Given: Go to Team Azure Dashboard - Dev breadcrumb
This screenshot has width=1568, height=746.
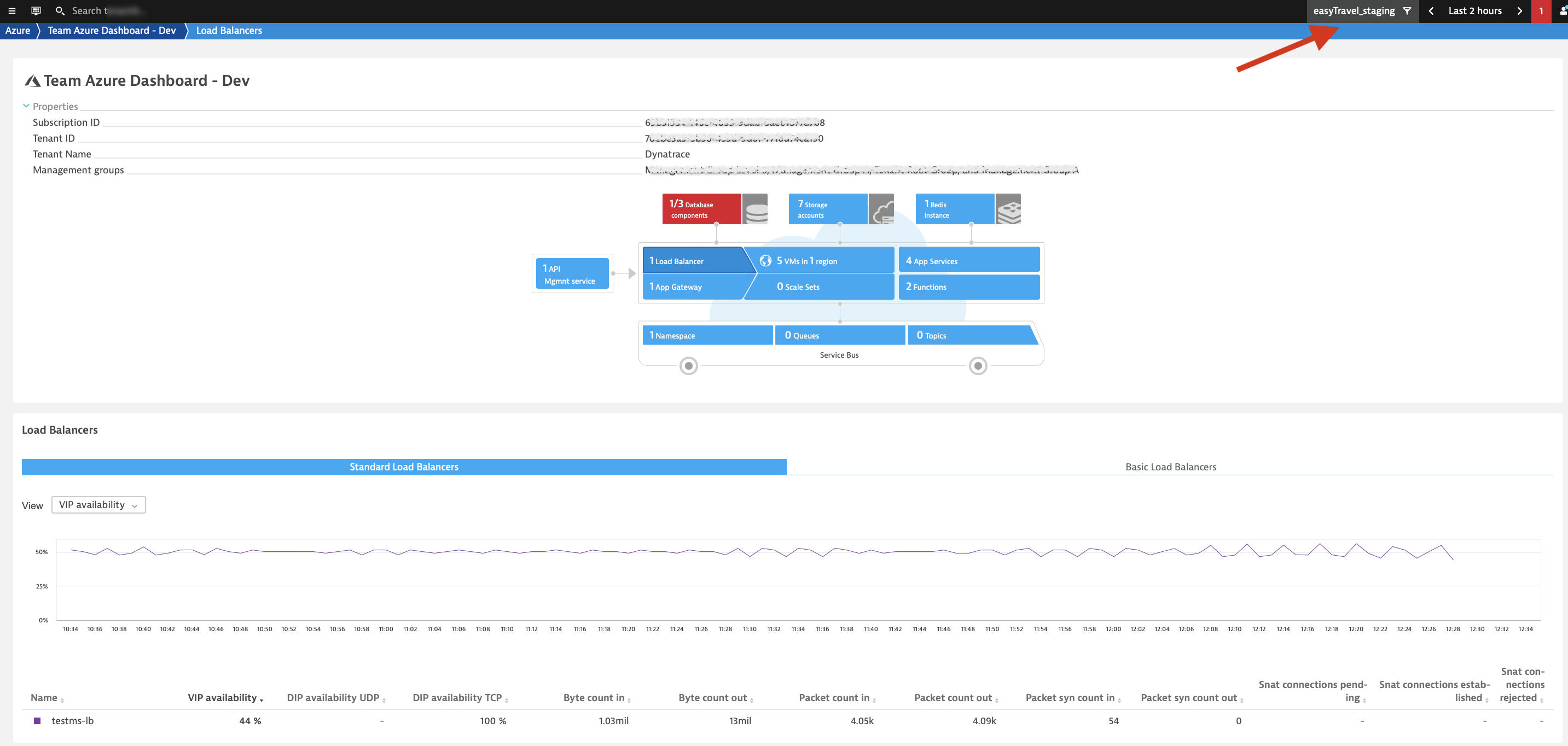Looking at the screenshot, I should click(x=112, y=31).
